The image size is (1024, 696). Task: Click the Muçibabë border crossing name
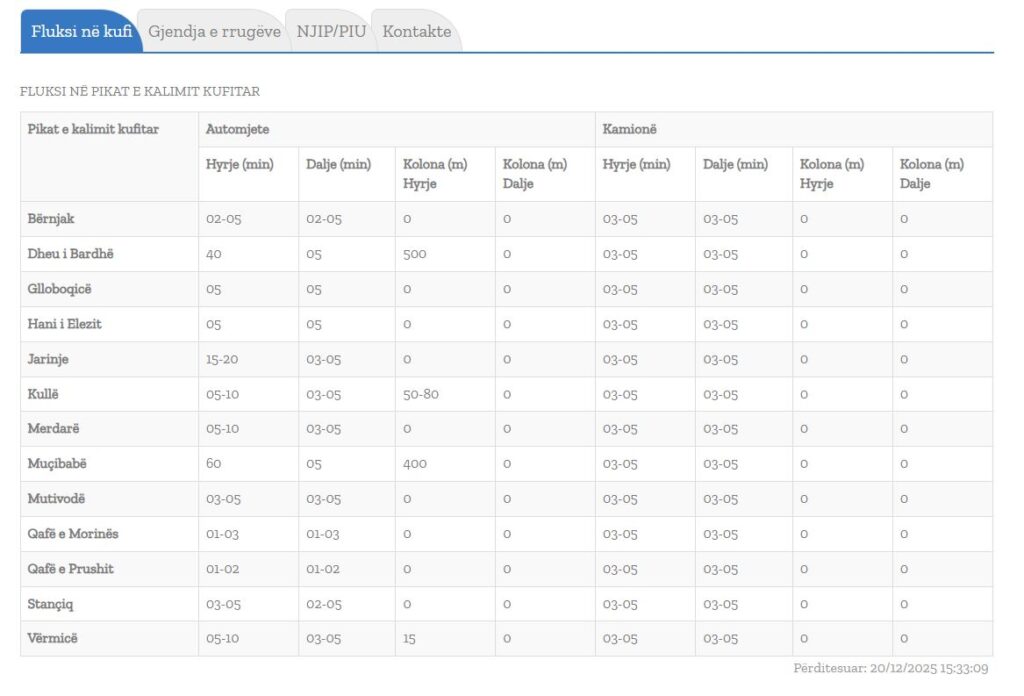tap(57, 464)
